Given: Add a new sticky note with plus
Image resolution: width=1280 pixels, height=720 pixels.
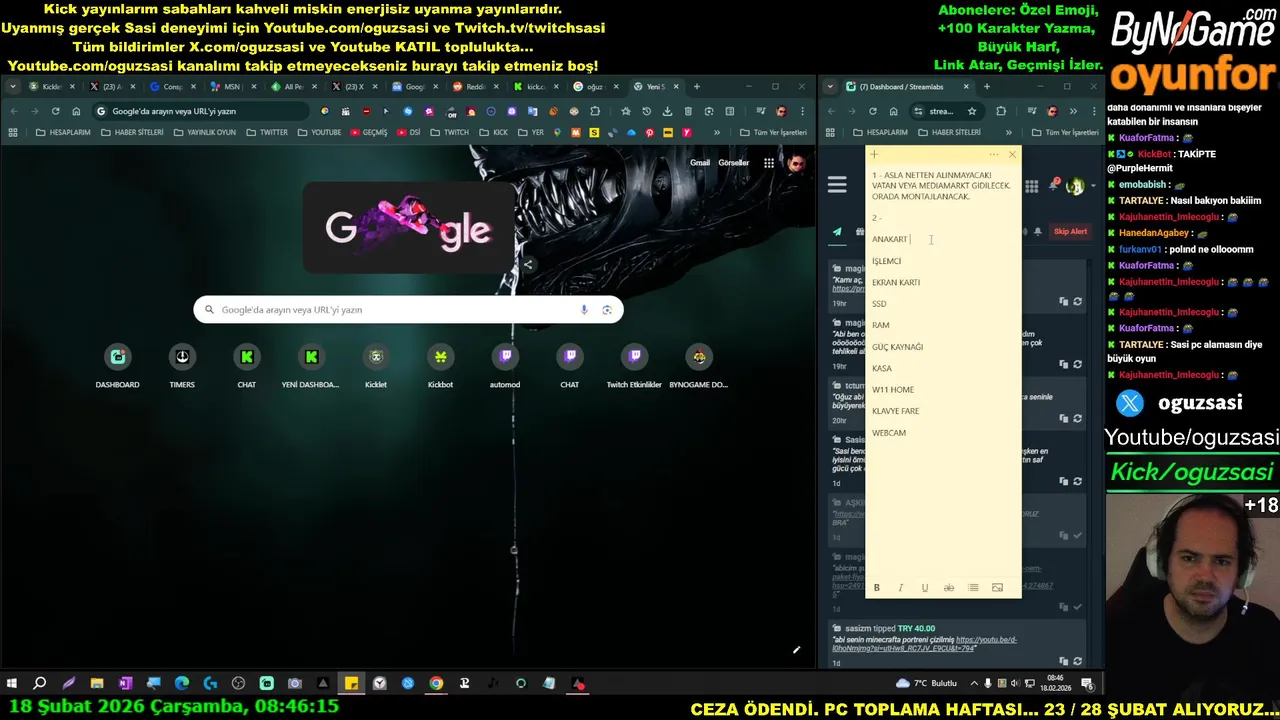Looking at the screenshot, I should [874, 154].
